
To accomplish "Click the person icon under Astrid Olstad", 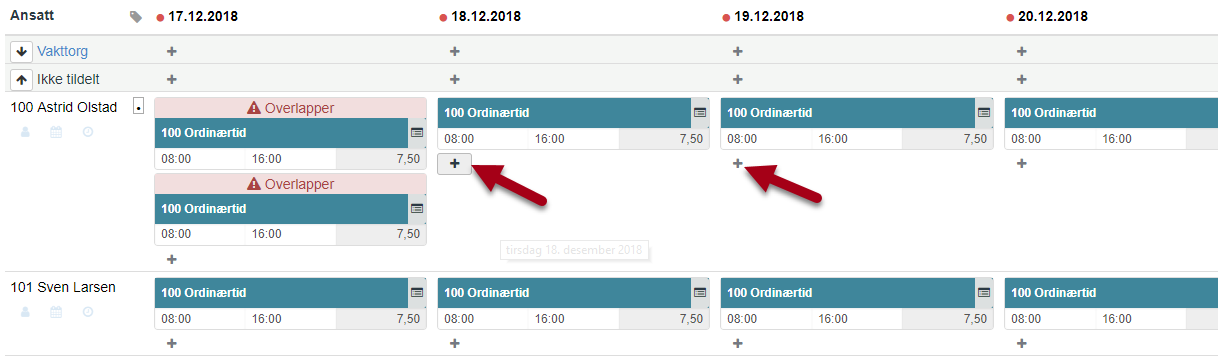I will coord(26,132).
